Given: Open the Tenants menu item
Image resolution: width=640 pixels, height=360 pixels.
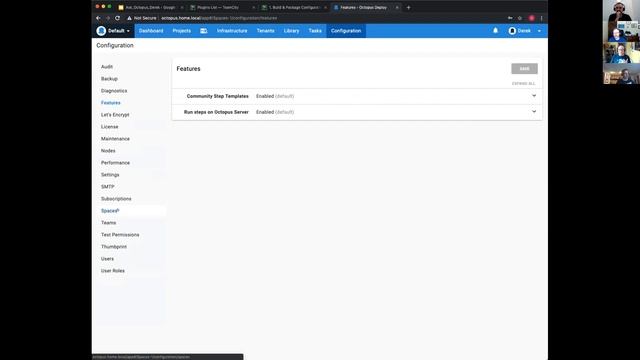Looking at the screenshot, I should (x=265, y=31).
